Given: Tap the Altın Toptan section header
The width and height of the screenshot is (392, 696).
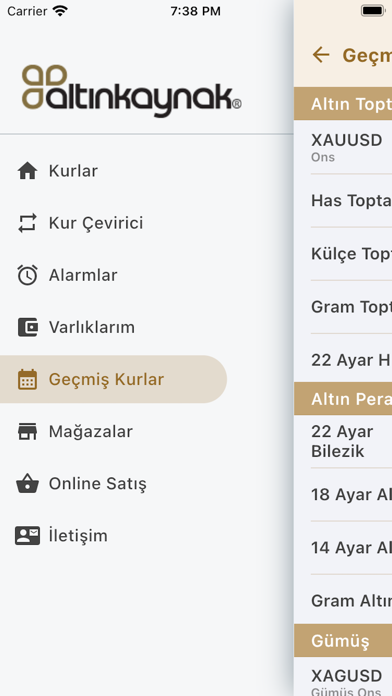Looking at the screenshot, I should pos(343,104).
